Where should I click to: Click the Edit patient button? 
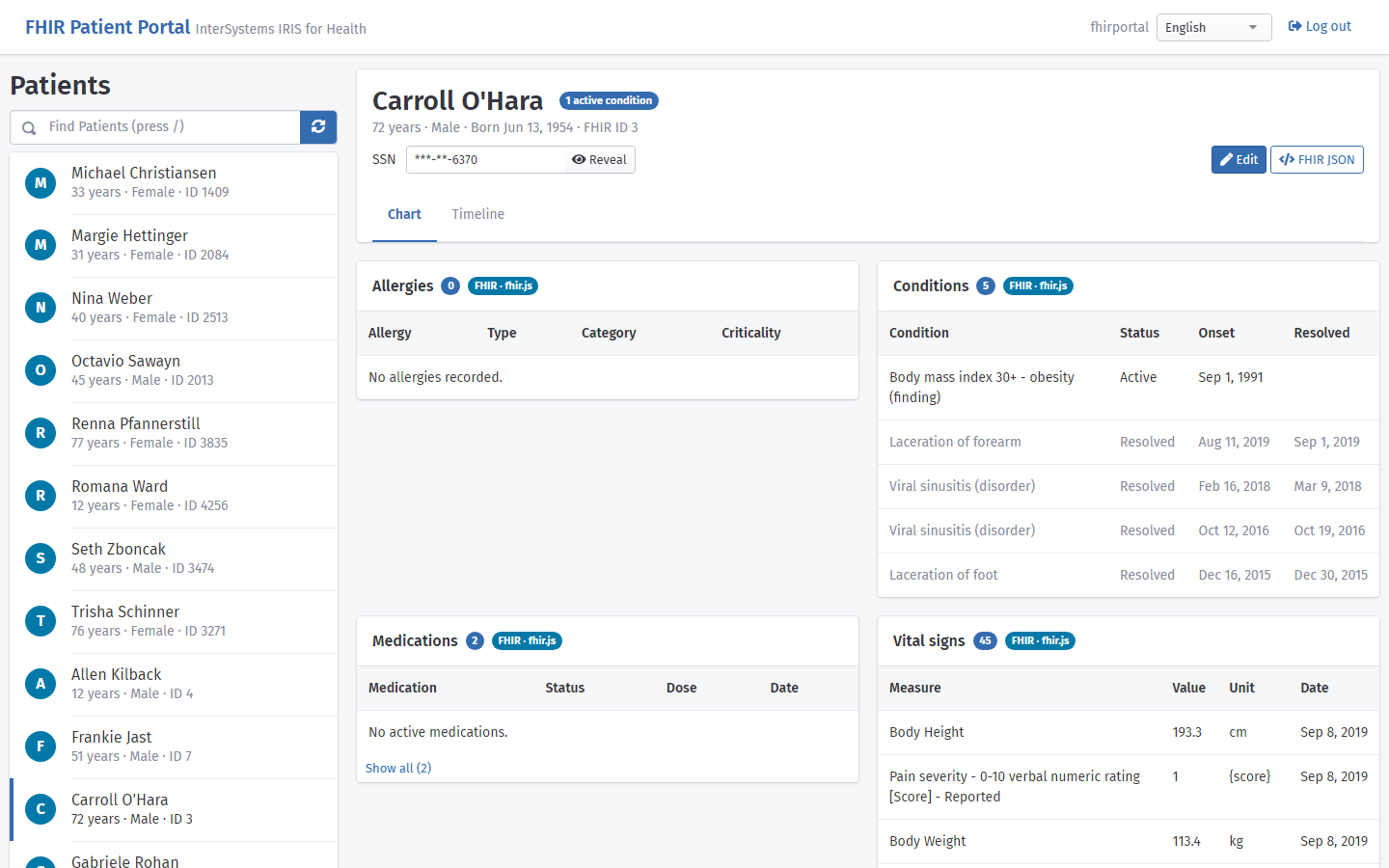(x=1239, y=160)
